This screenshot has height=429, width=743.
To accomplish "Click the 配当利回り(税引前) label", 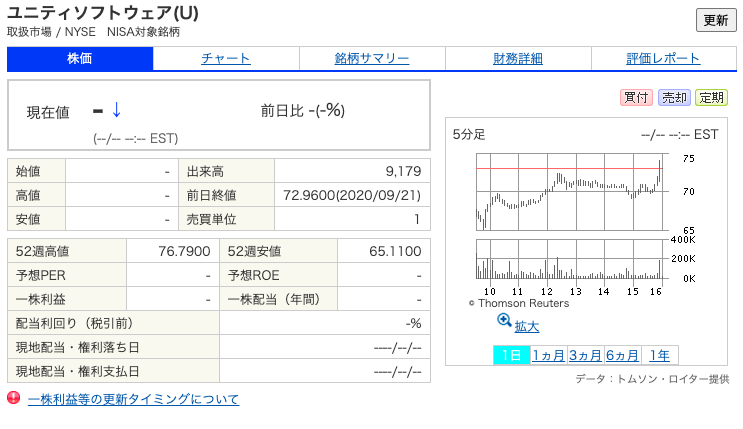I will pyautogui.click(x=74, y=323).
